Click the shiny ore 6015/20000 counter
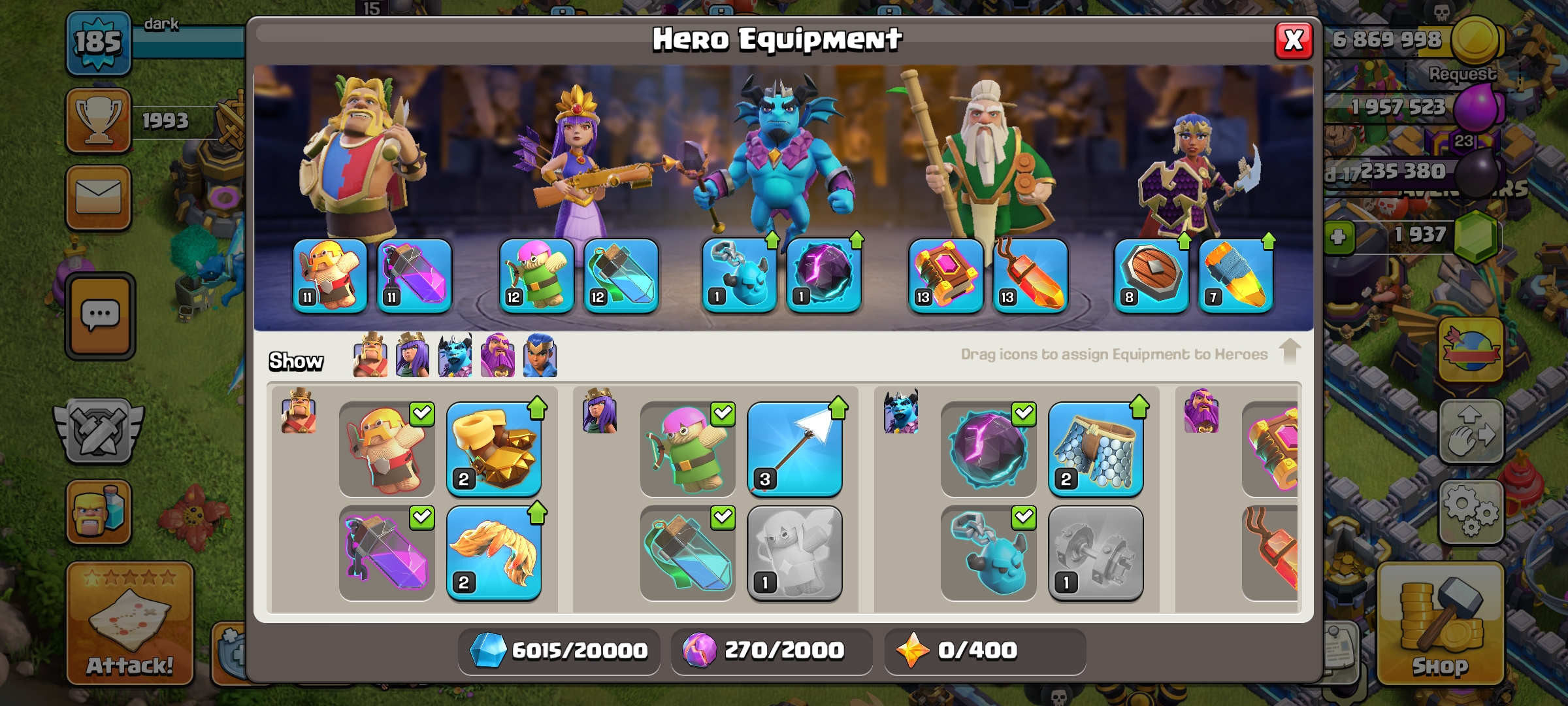This screenshot has width=1568, height=706. pos(559,650)
